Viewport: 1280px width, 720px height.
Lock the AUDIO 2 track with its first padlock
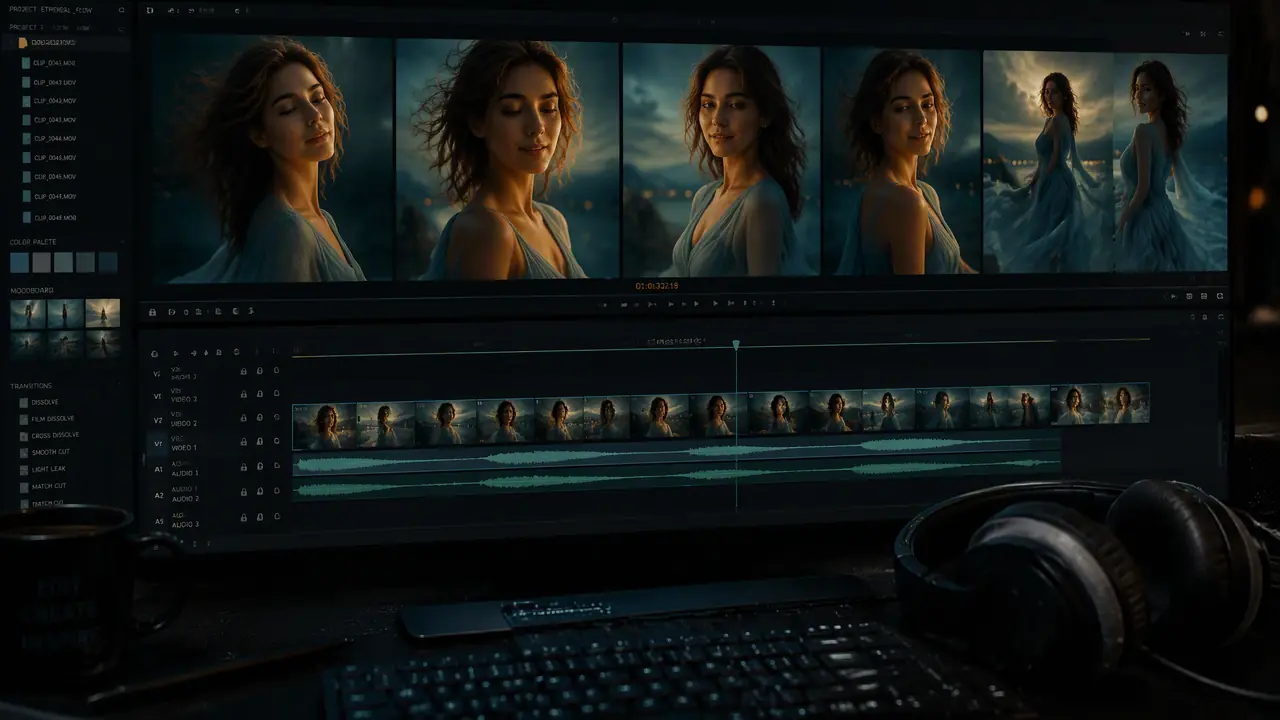[x=243, y=492]
